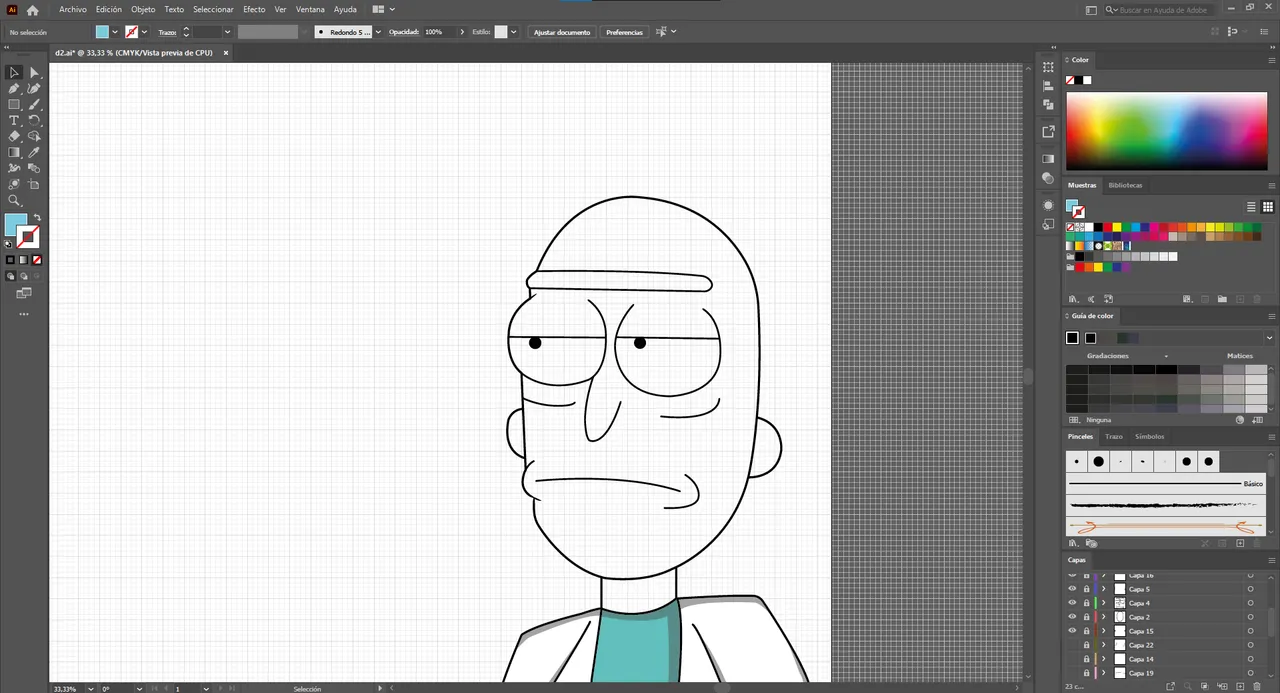Open Transparency panel icon in side dock

[x=1048, y=178]
